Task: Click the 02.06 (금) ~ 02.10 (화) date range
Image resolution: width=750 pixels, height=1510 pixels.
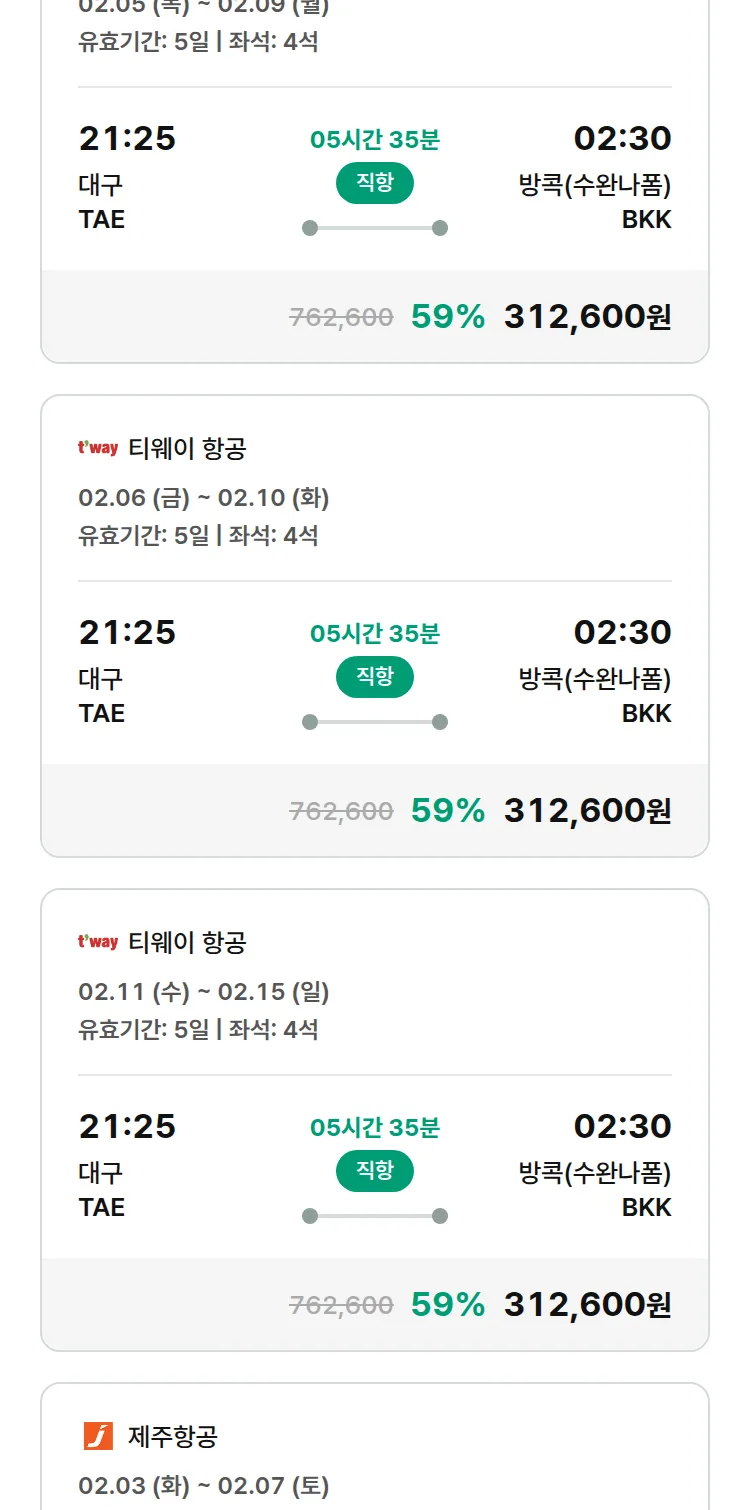Action: click(x=204, y=498)
